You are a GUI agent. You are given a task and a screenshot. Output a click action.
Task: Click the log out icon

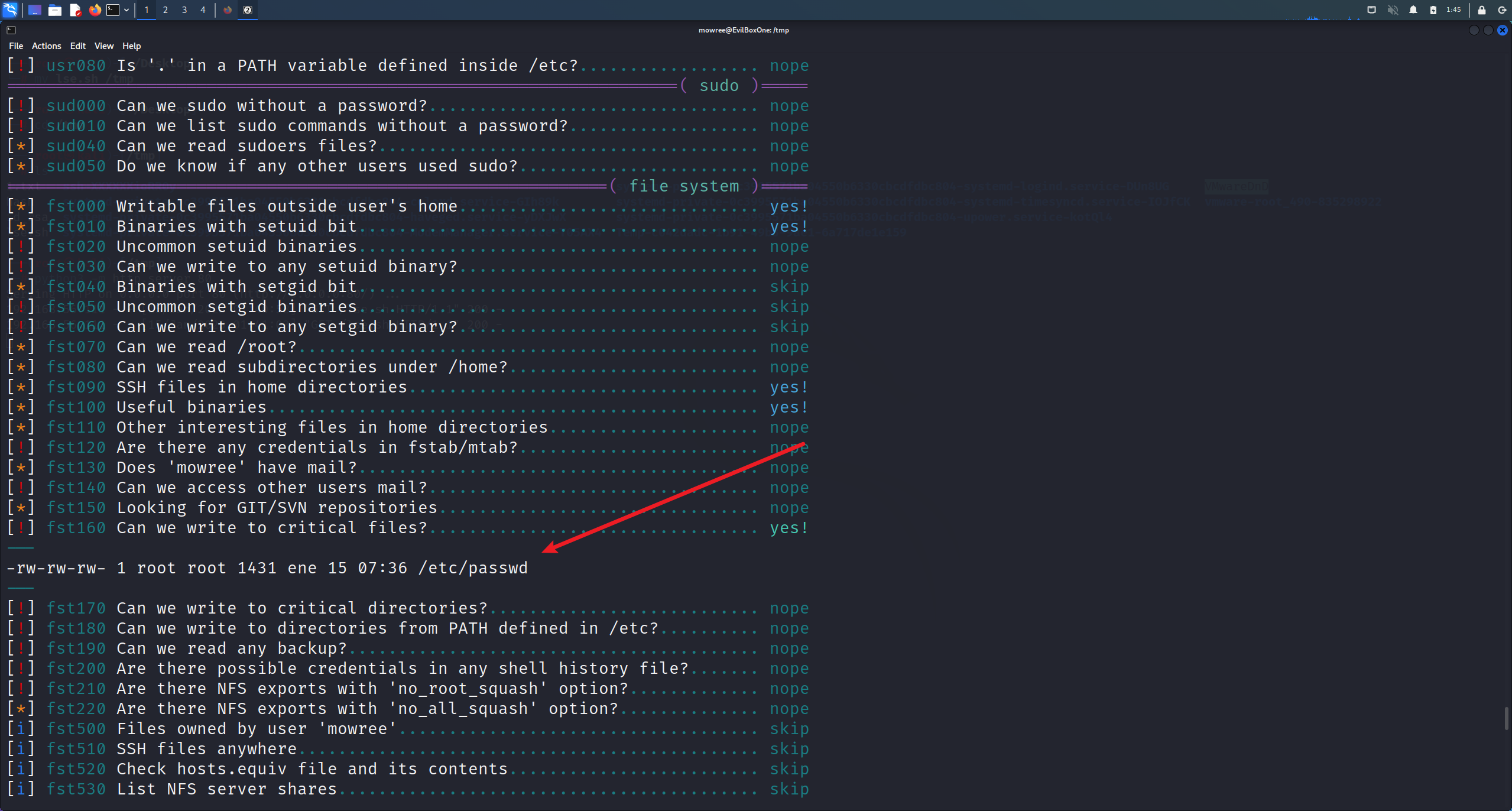click(1502, 10)
